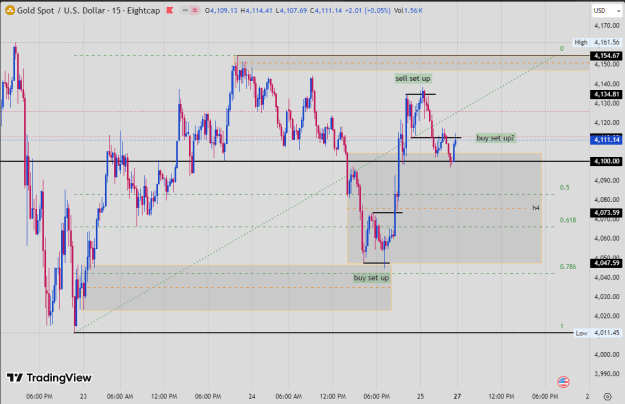Viewport: 625px width, 404px height.
Task: Click the 4,047.59 black price tag
Action: (x=606, y=263)
